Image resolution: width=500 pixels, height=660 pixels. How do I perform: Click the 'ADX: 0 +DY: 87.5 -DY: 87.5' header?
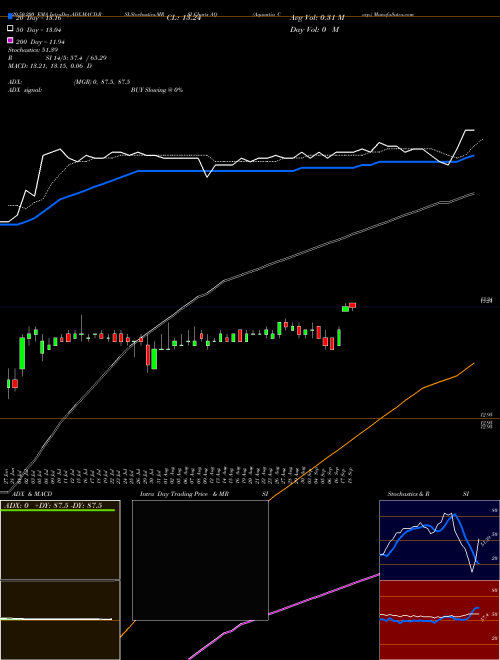(53, 506)
